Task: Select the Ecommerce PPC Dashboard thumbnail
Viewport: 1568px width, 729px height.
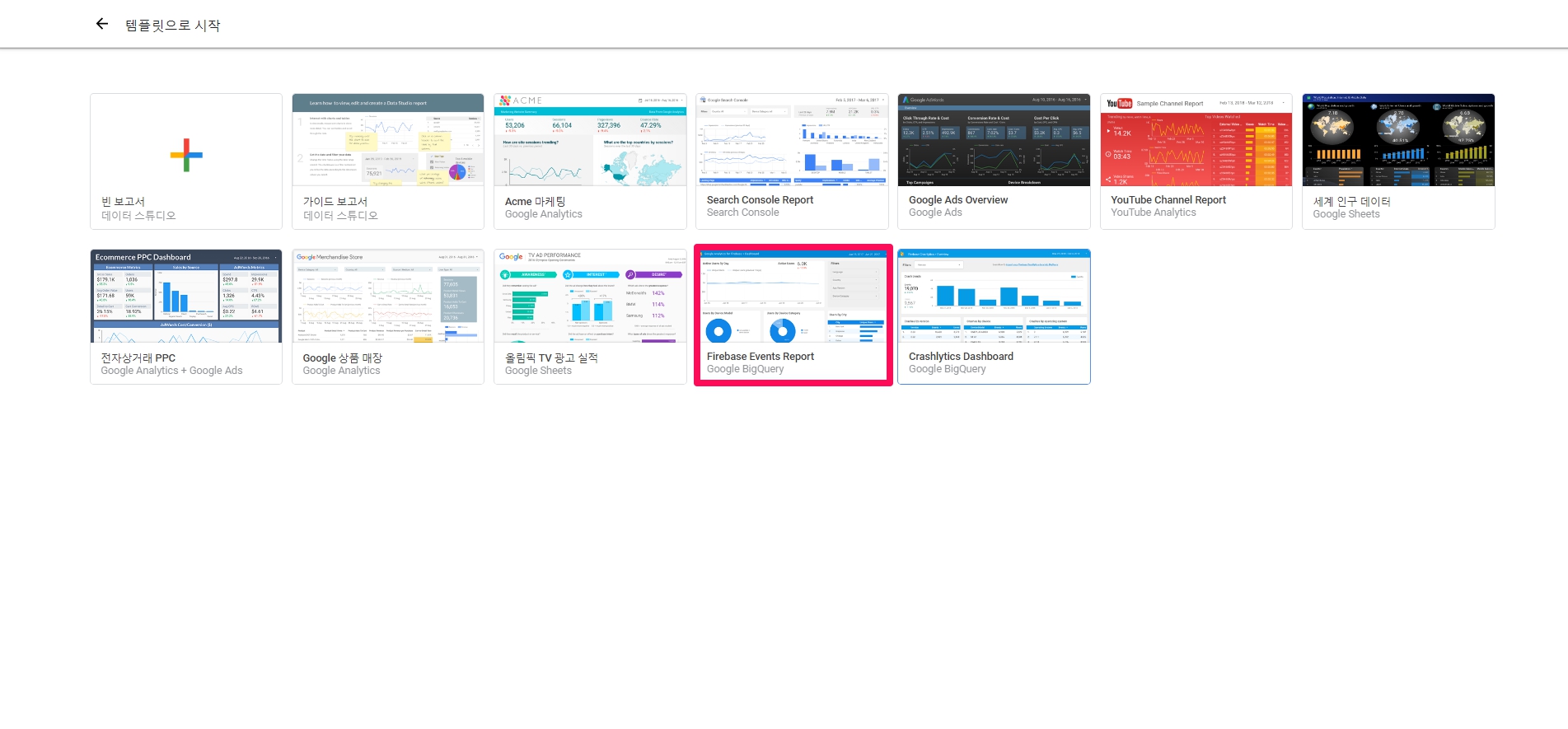Action: click(186, 297)
